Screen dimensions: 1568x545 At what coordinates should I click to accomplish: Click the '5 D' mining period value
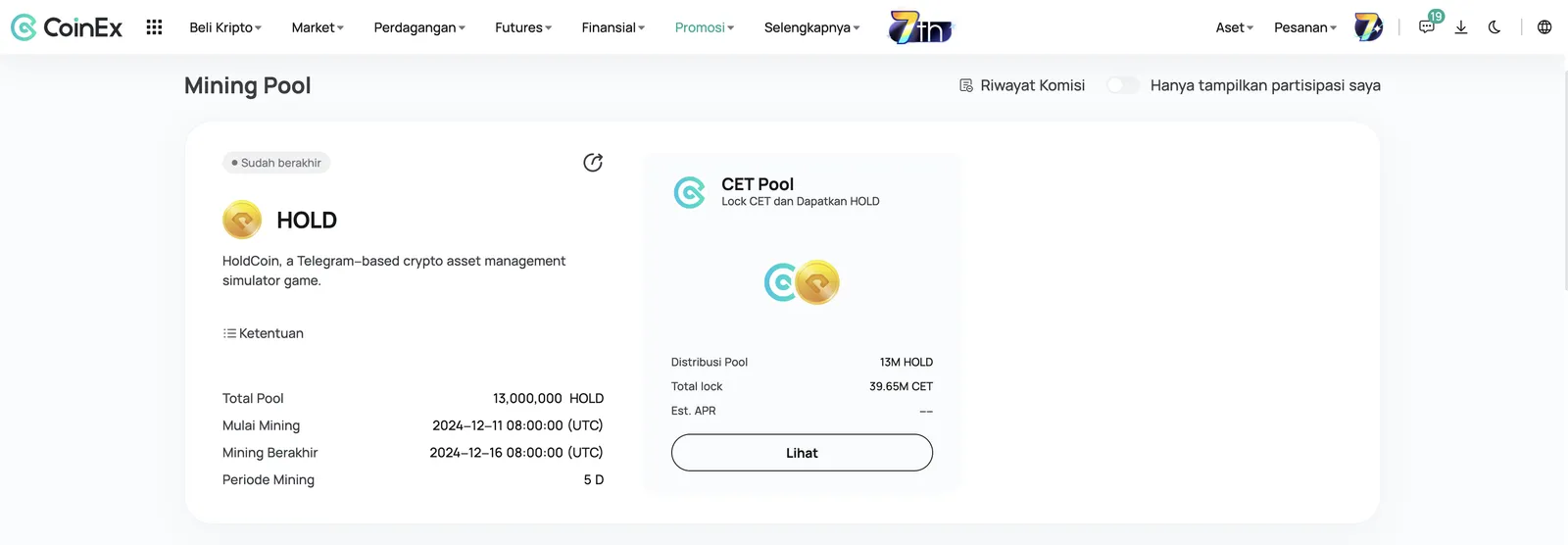click(594, 479)
